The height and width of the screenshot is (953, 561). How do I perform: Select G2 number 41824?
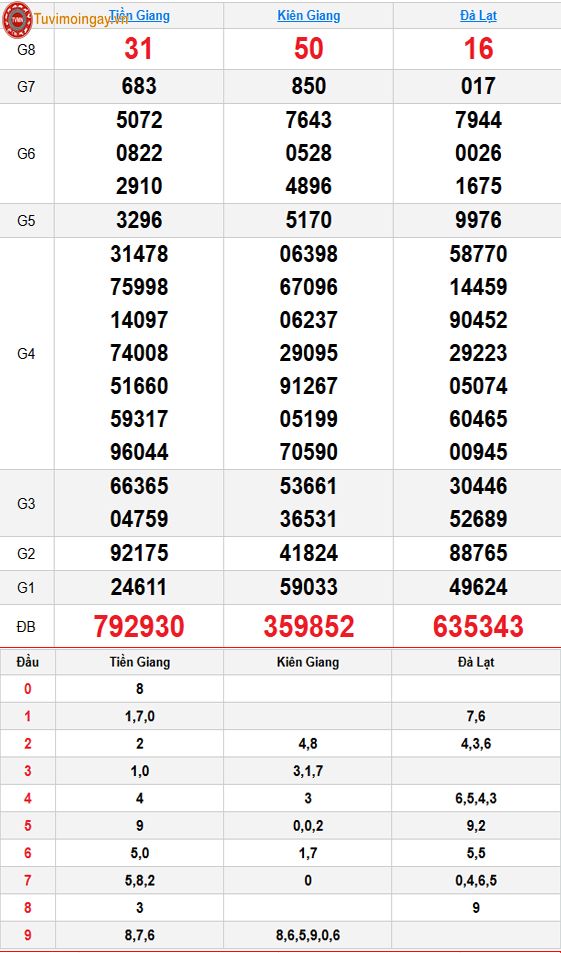[x=309, y=553]
